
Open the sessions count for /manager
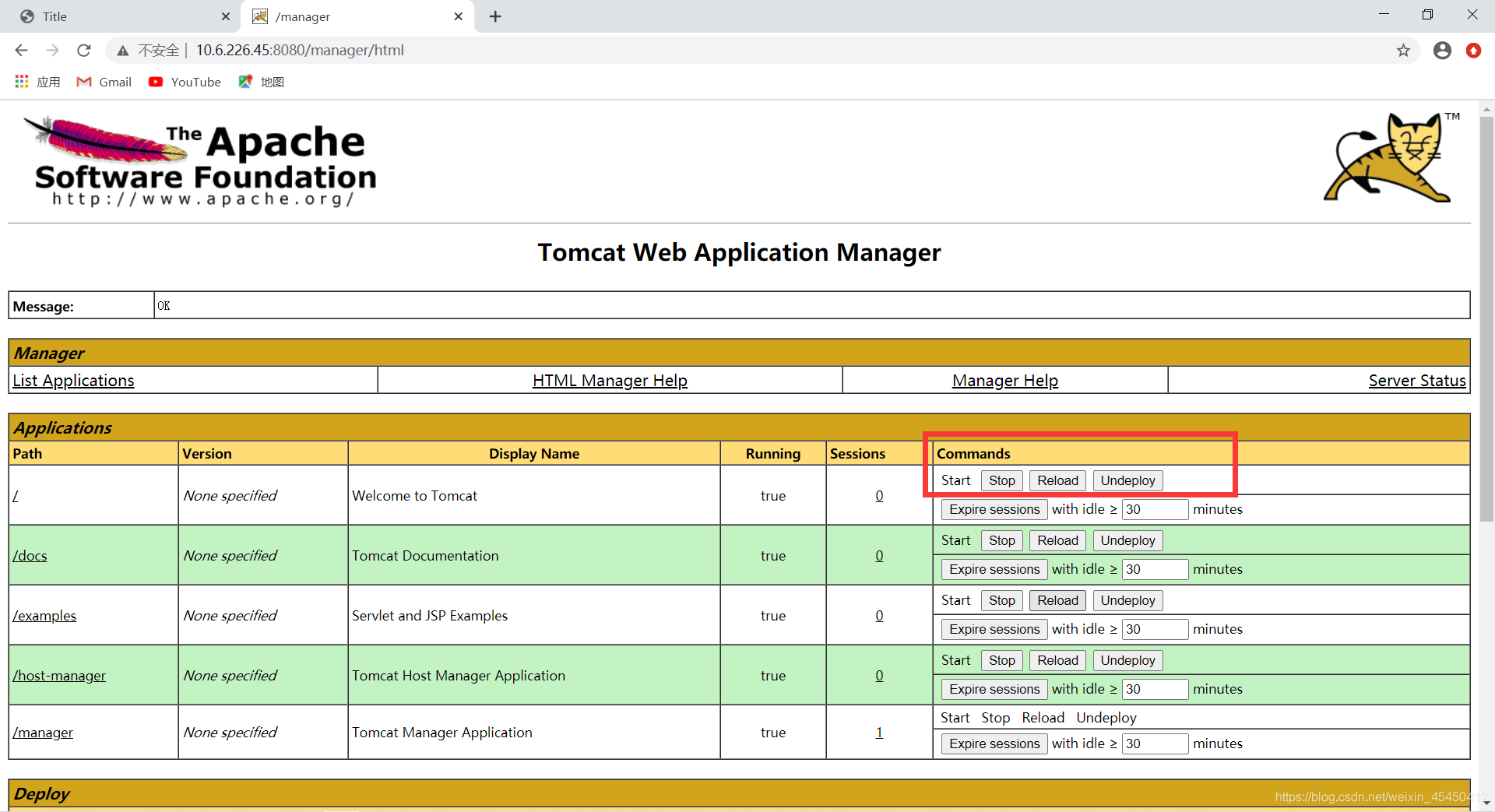click(x=879, y=733)
